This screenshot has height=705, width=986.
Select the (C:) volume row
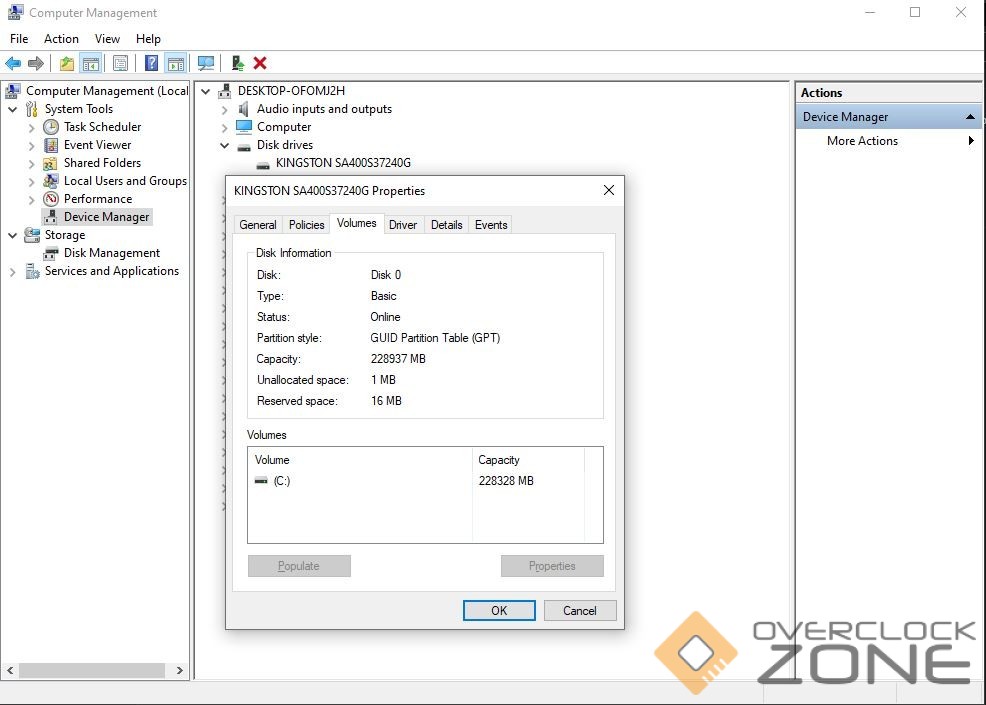281,481
